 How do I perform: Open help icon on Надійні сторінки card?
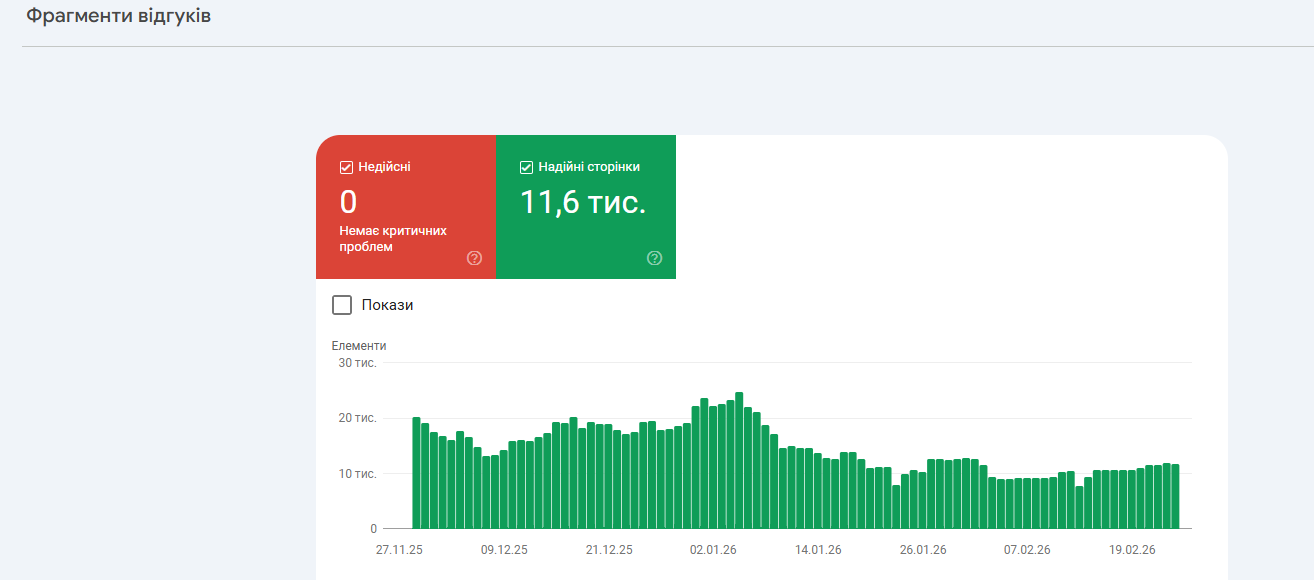coord(654,258)
